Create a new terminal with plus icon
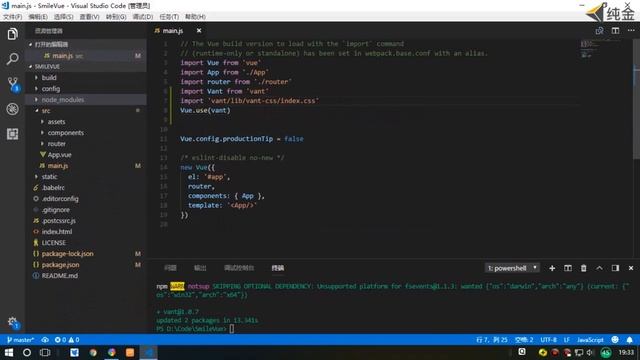The image size is (640, 360). click(552, 268)
